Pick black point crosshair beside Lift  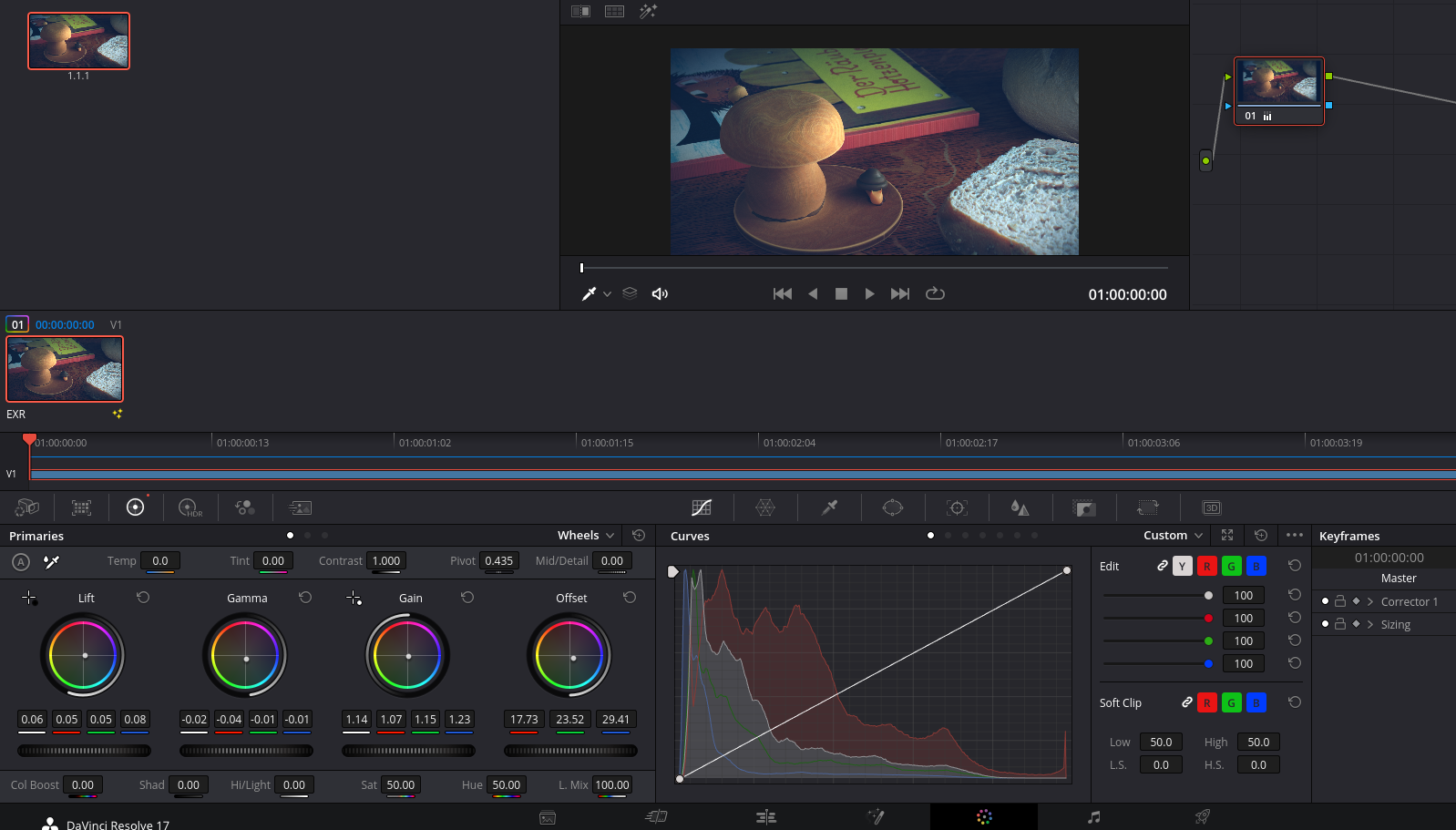point(29,598)
